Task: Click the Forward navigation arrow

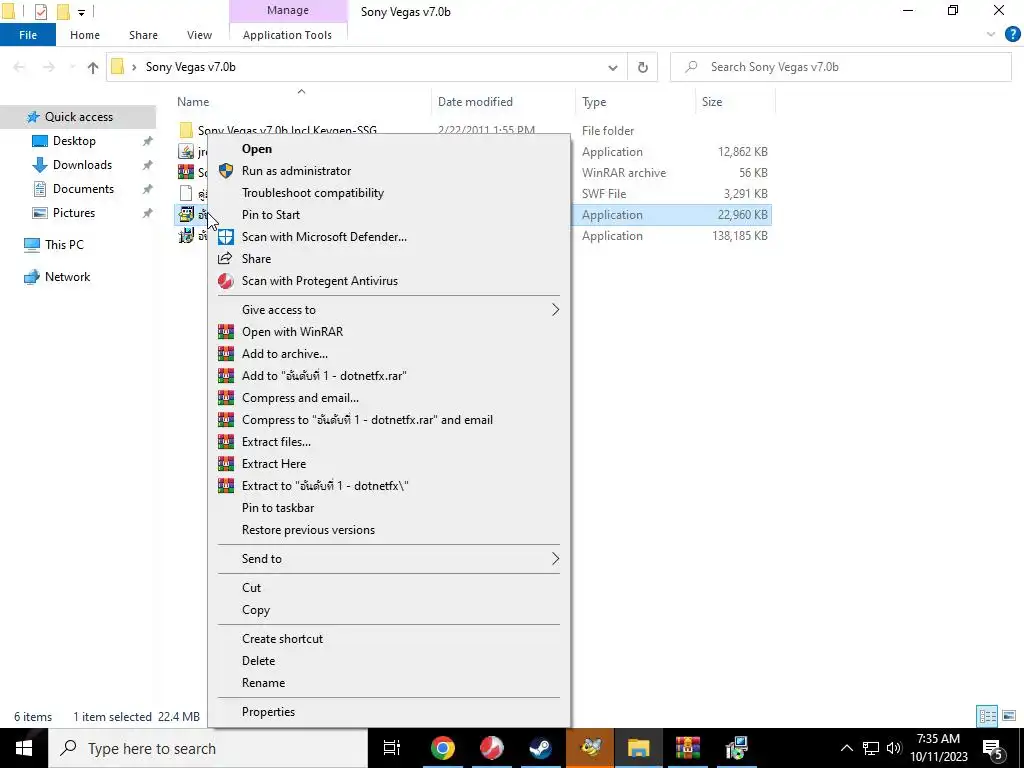Action: [x=49, y=67]
